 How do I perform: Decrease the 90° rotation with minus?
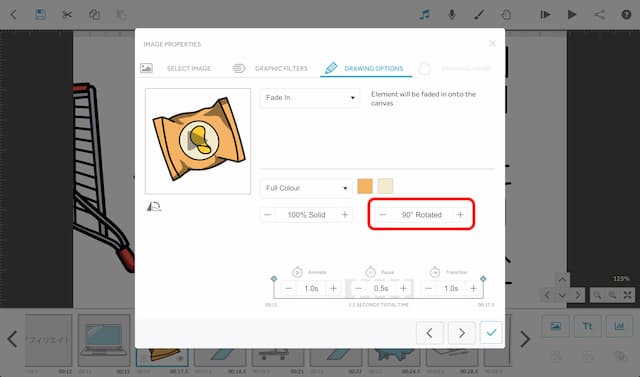coord(383,215)
